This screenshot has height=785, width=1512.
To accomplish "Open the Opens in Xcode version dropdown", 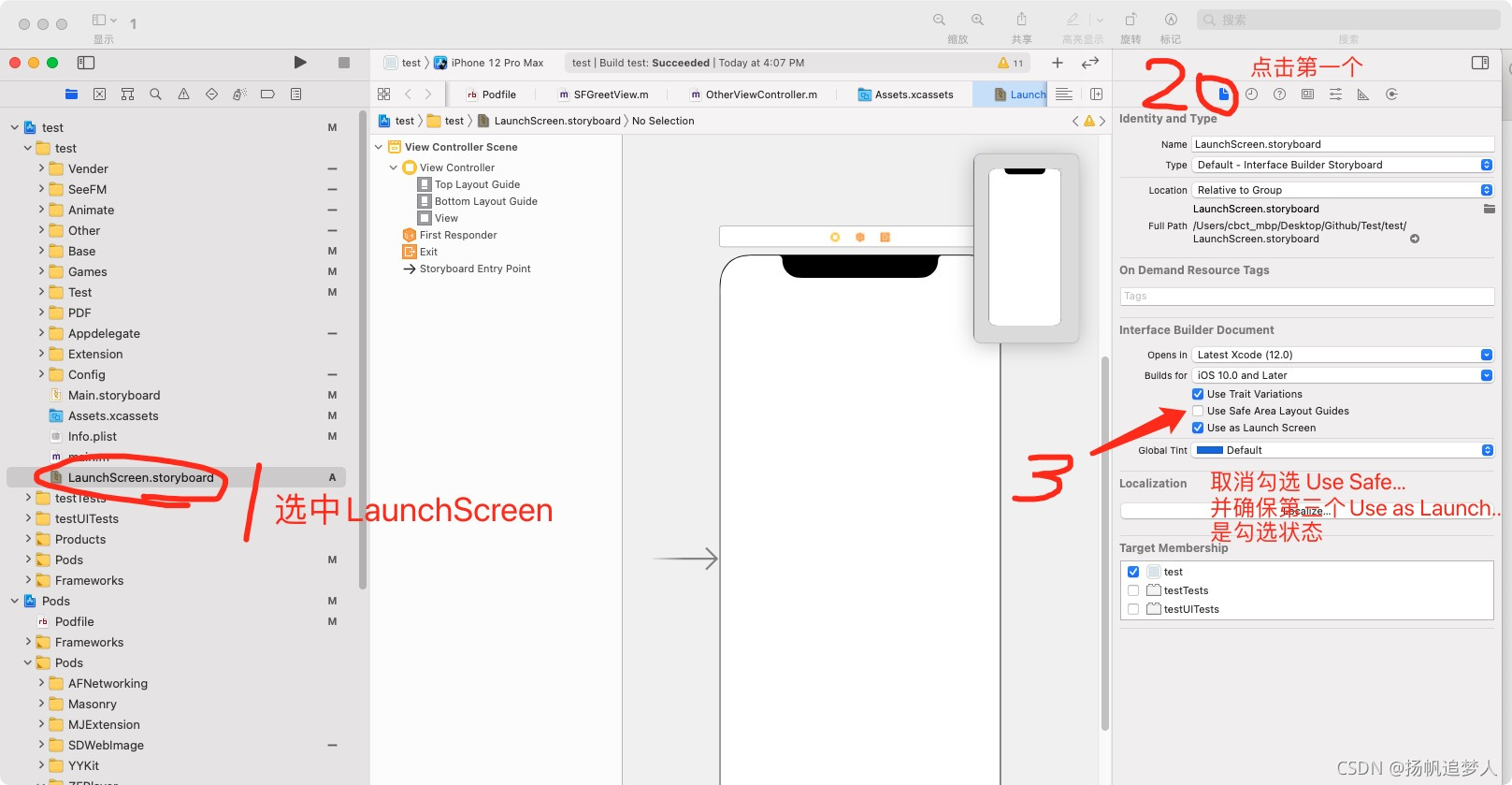I will point(1343,355).
